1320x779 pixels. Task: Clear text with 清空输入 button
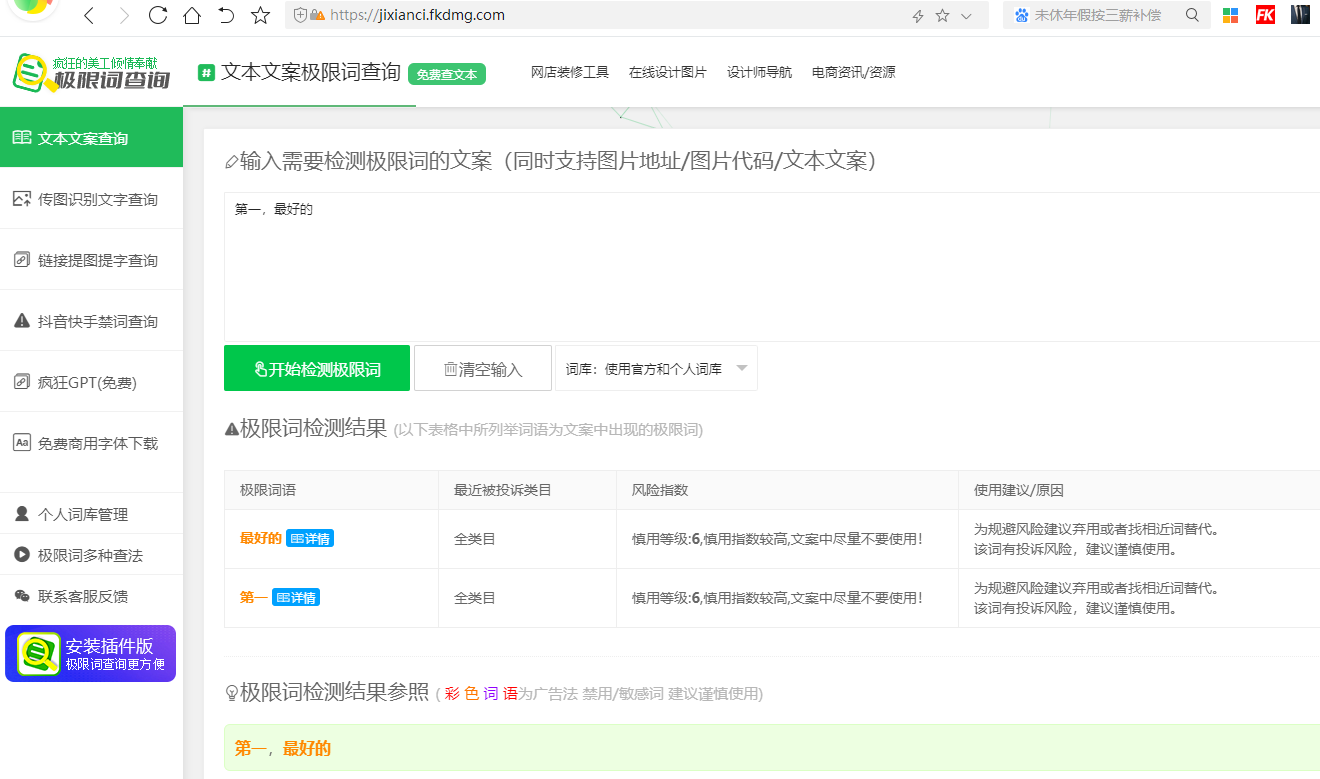pos(483,368)
